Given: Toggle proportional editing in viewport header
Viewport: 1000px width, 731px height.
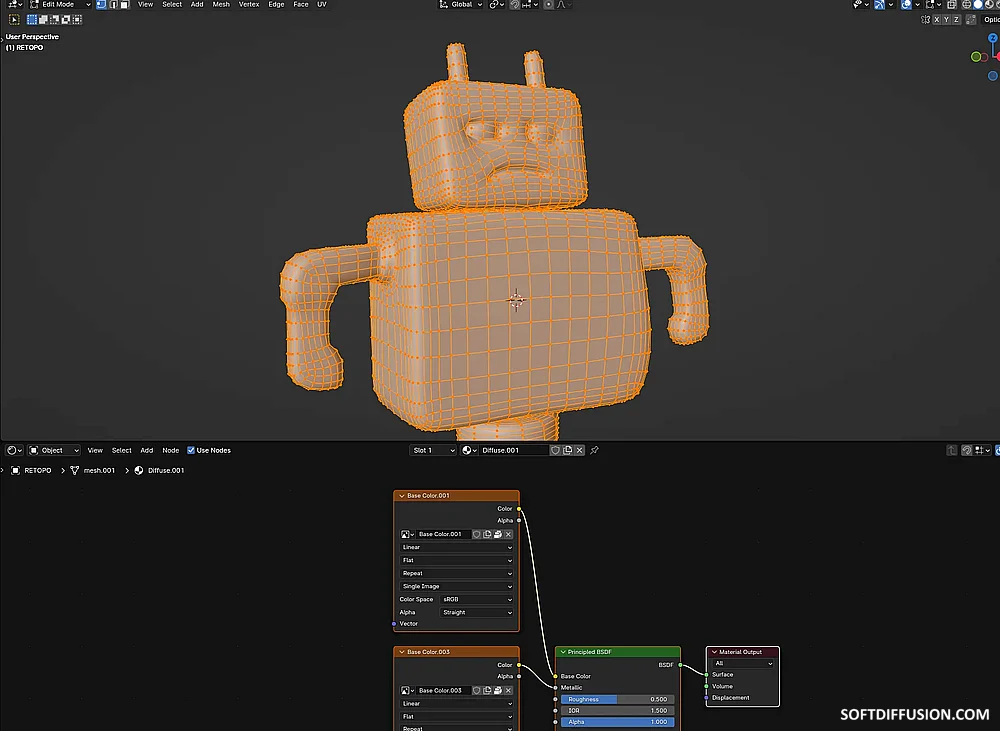Looking at the screenshot, I should click(x=548, y=4).
